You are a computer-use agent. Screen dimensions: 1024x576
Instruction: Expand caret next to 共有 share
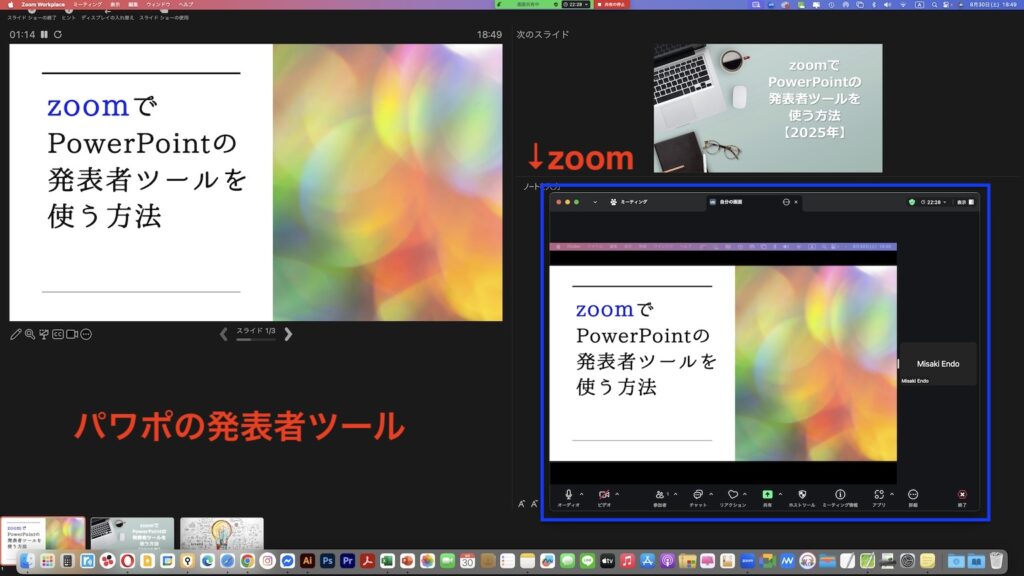pos(780,494)
